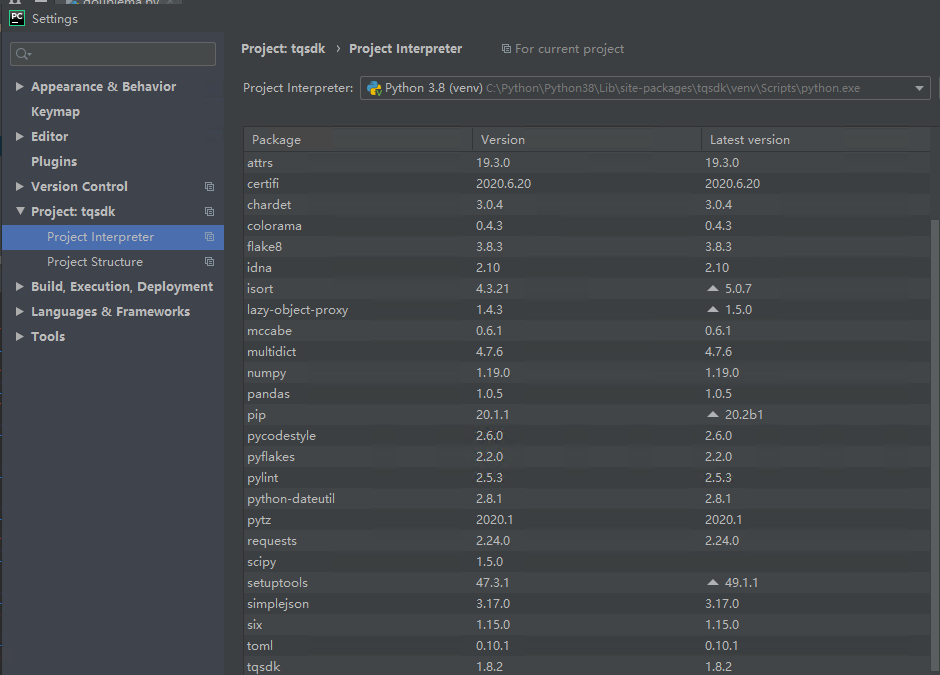Screen dimensions: 940x675
Task: Select the pyflakes package row
Action: 587,456
